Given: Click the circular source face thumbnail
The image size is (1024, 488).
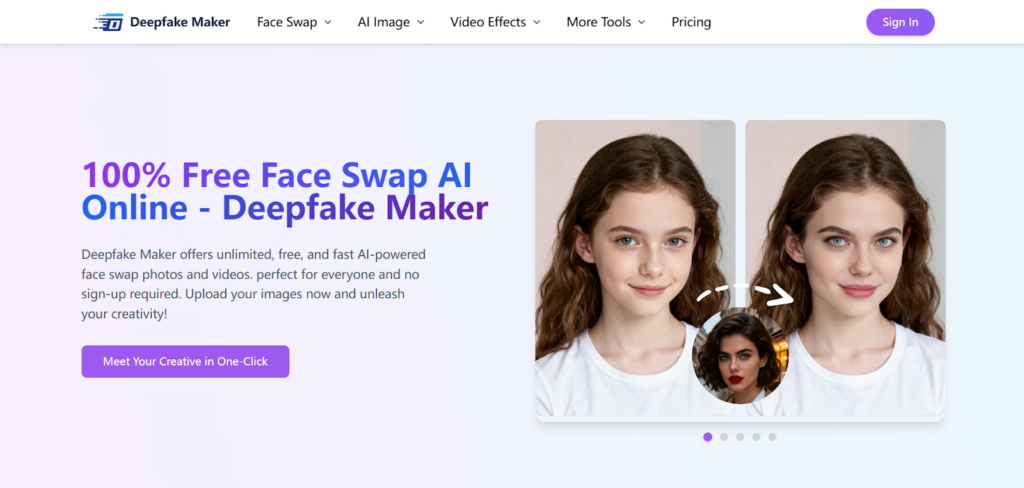Looking at the screenshot, I should tap(740, 357).
